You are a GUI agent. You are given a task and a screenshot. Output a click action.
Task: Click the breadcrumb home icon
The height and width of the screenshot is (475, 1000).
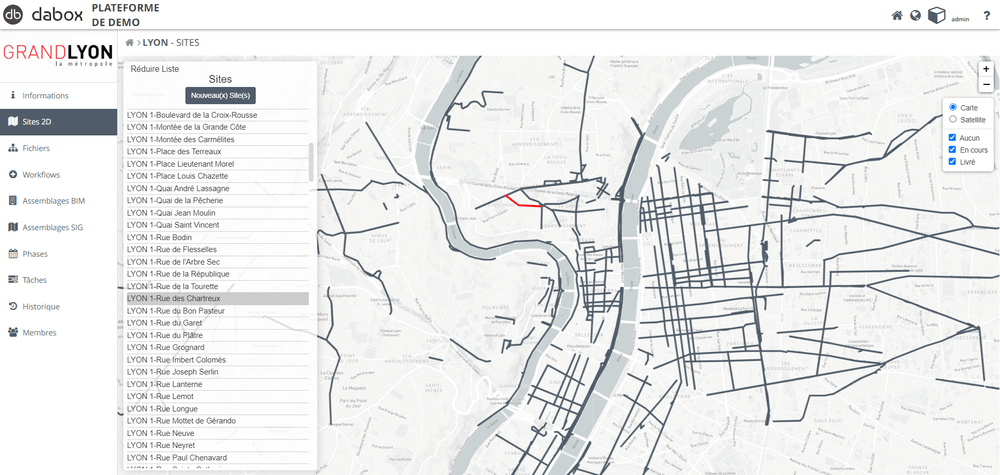point(129,43)
